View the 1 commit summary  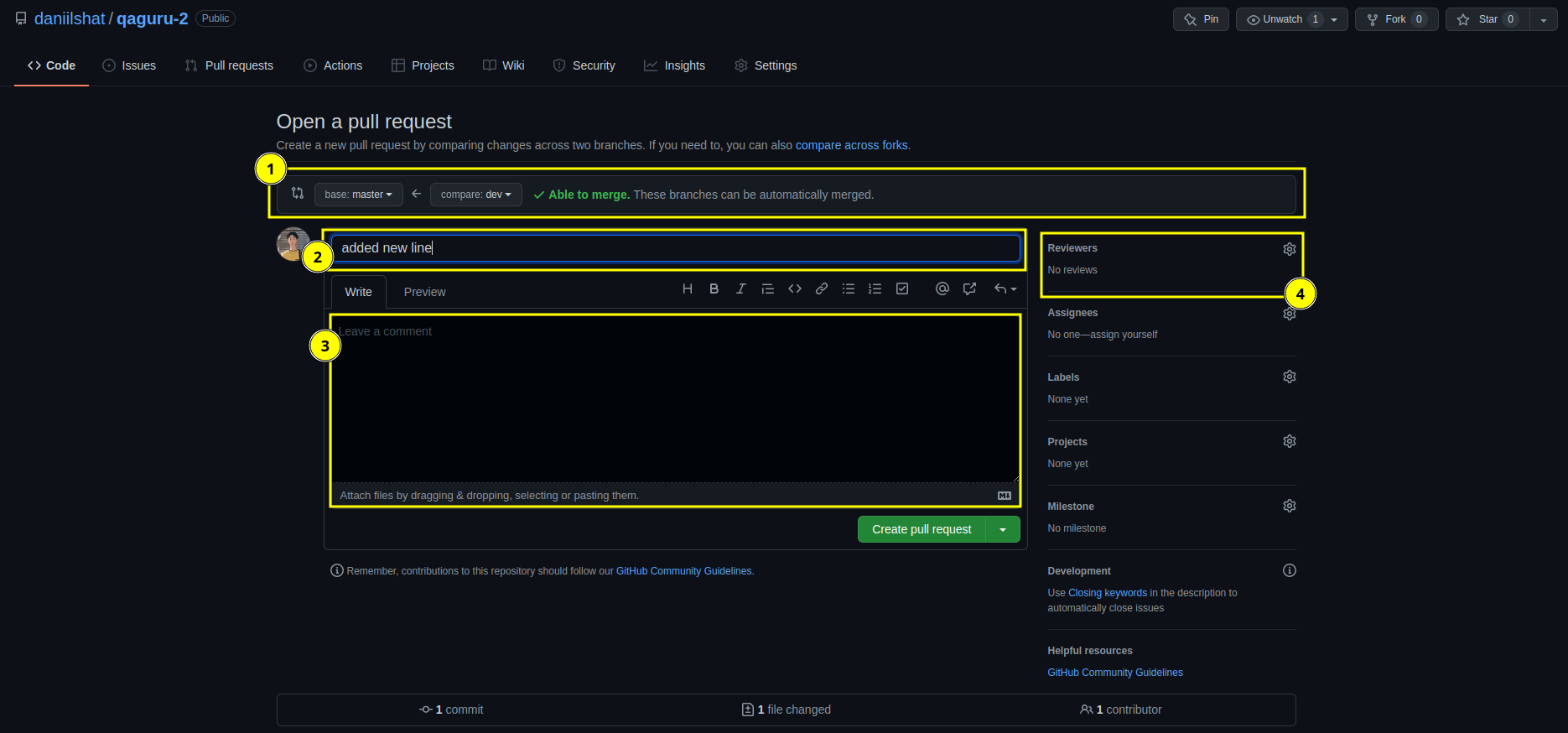pyautogui.click(x=451, y=710)
